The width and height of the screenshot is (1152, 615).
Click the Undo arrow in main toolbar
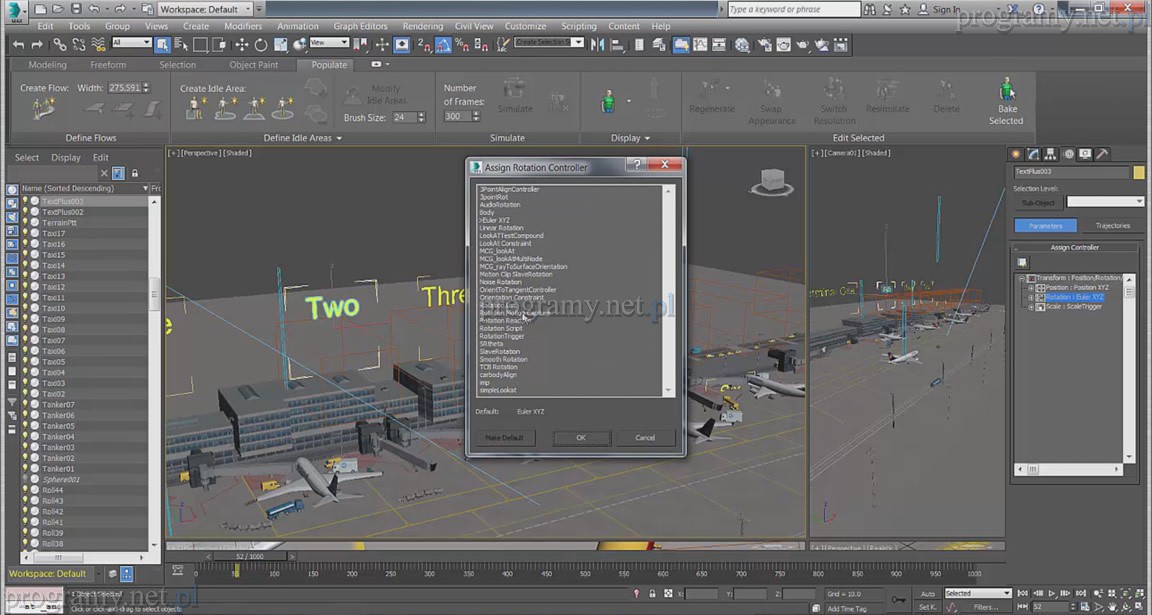(19, 45)
